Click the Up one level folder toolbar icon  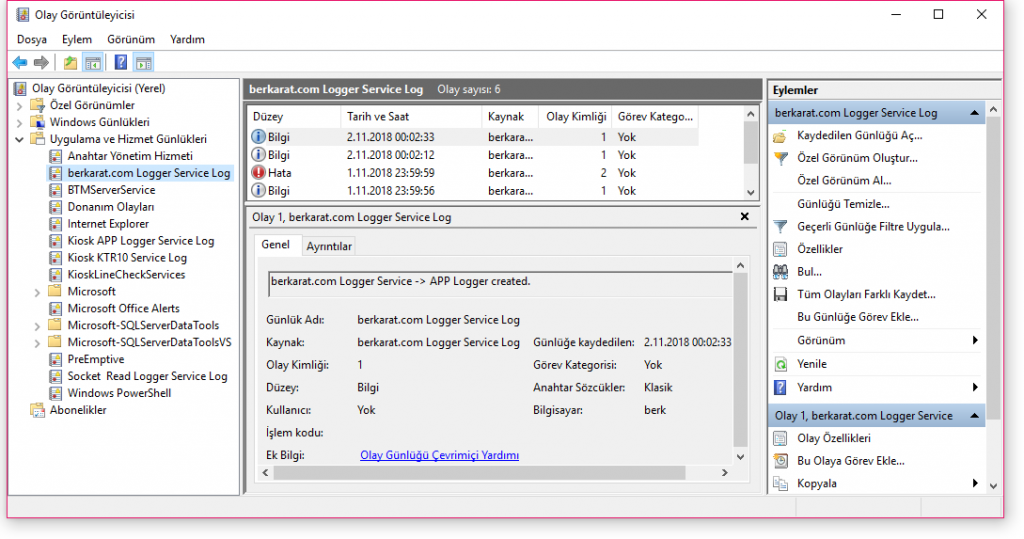coord(70,63)
